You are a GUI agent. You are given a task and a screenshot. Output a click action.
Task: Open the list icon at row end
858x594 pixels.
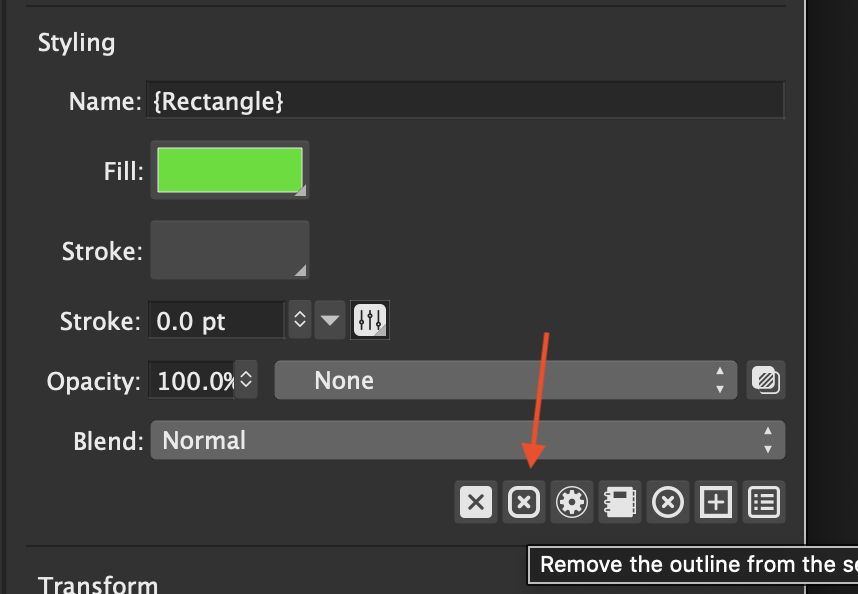[x=764, y=502]
